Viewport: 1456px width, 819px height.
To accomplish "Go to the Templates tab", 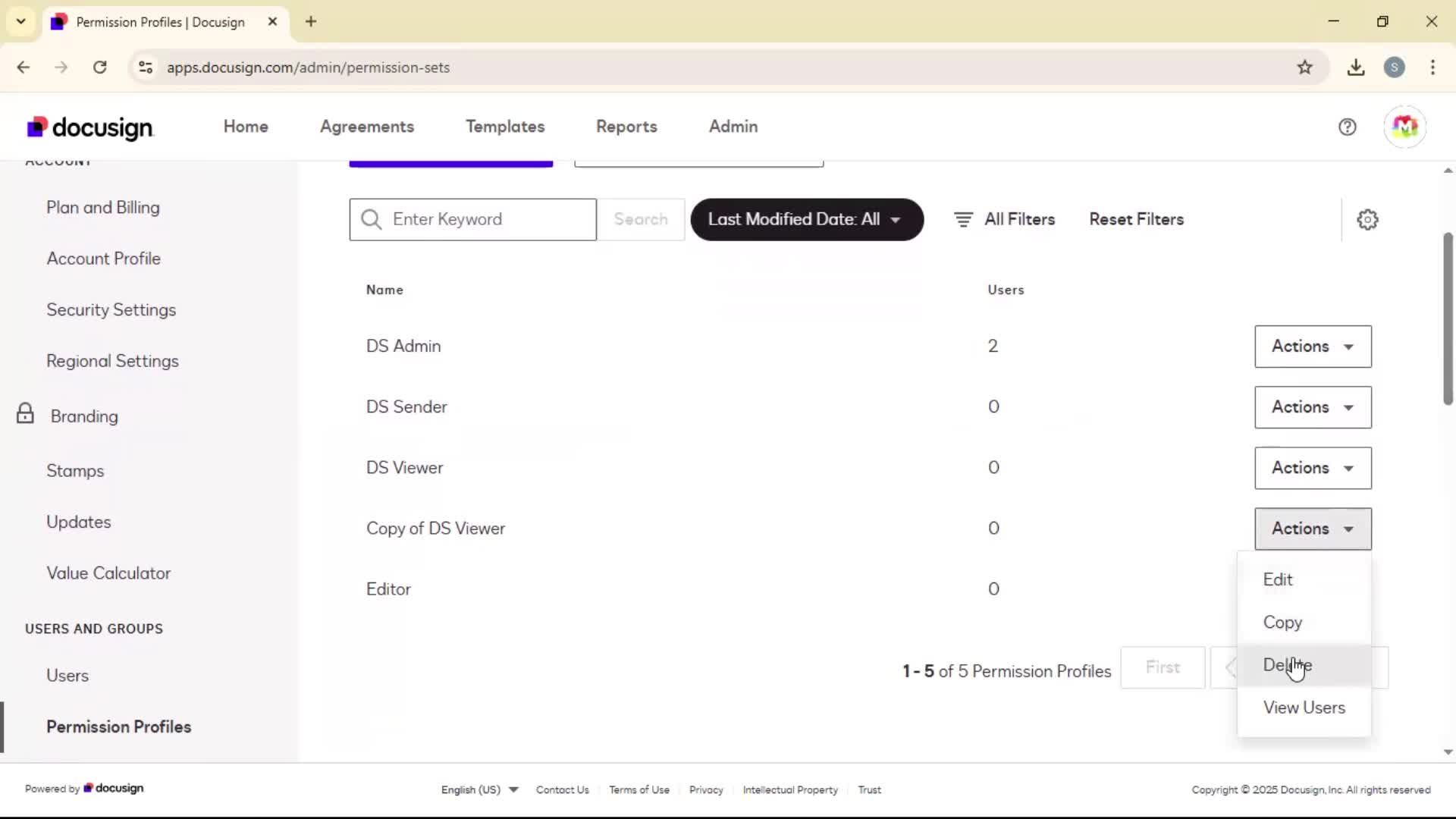I will coord(505,127).
